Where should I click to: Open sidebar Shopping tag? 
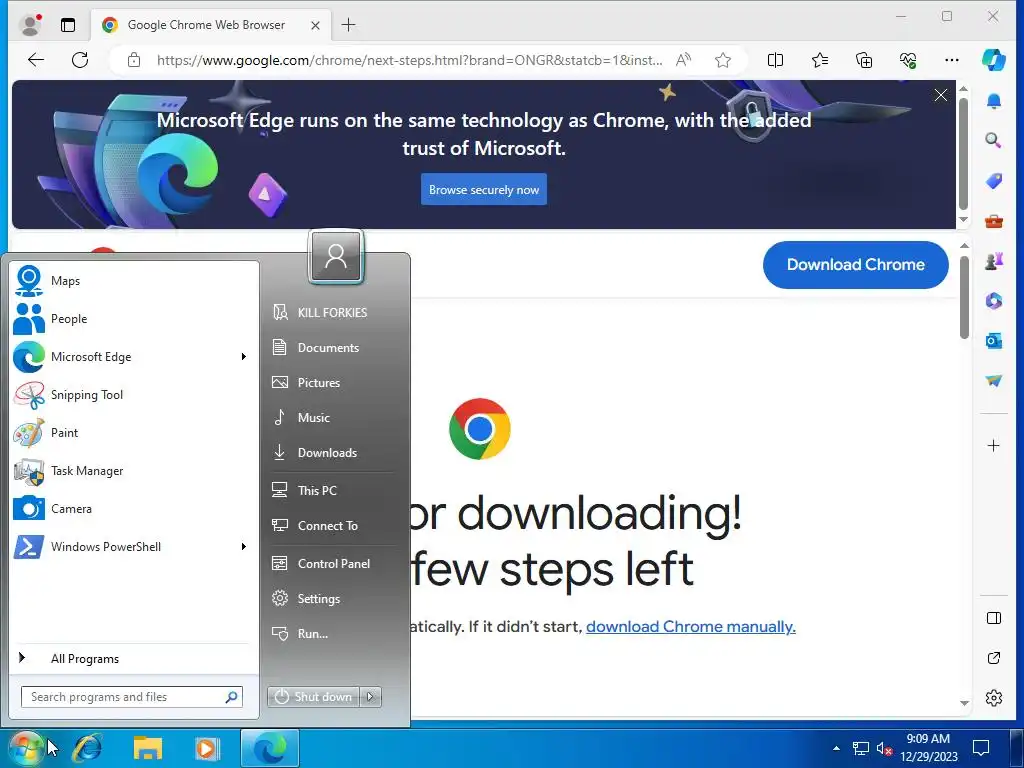(994, 181)
